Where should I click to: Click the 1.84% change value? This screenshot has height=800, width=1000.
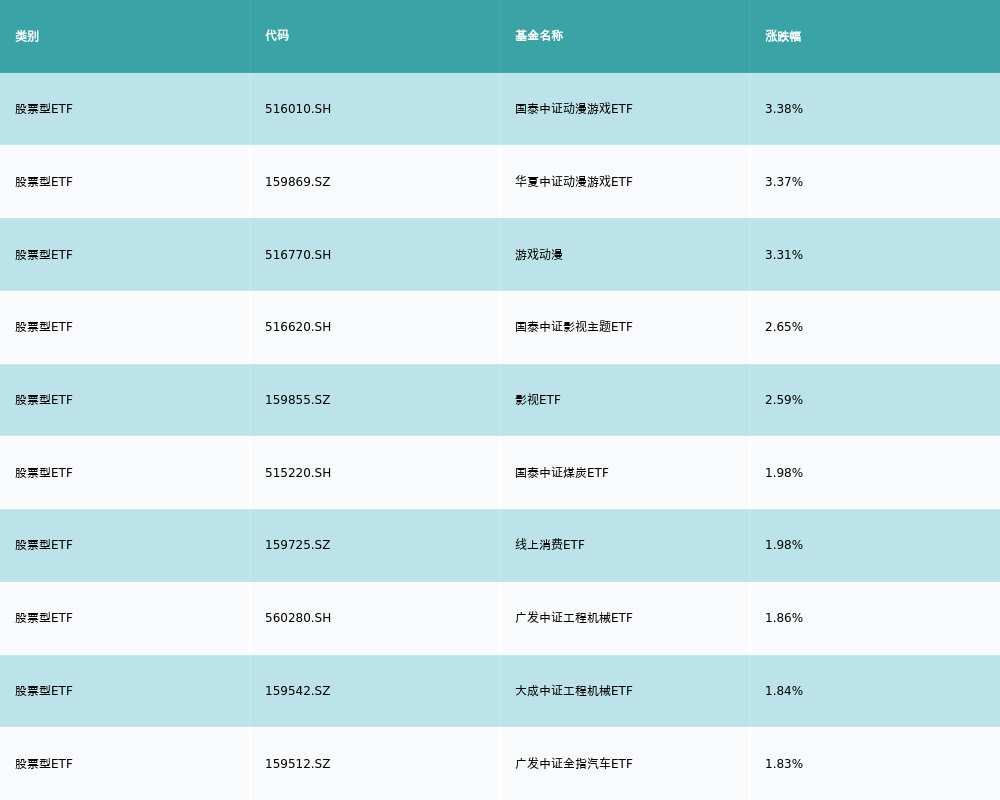coord(784,691)
